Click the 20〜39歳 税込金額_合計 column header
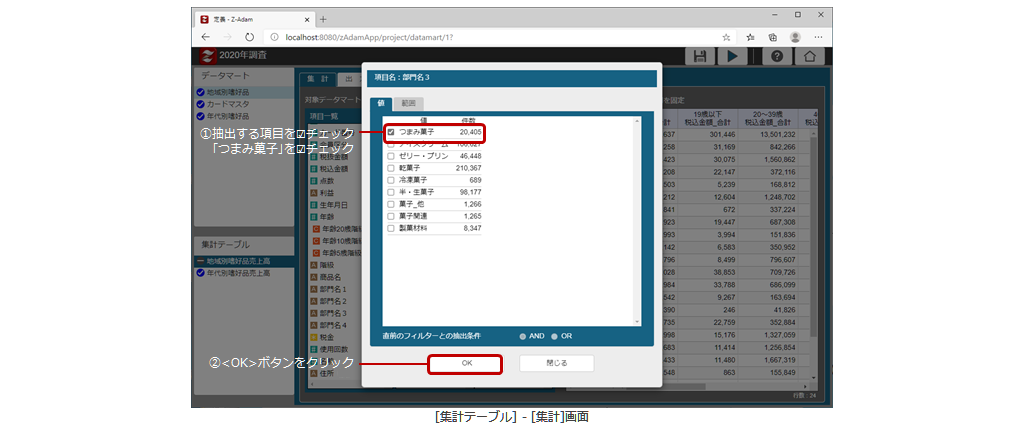This screenshot has width=1024, height=440. (767, 118)
